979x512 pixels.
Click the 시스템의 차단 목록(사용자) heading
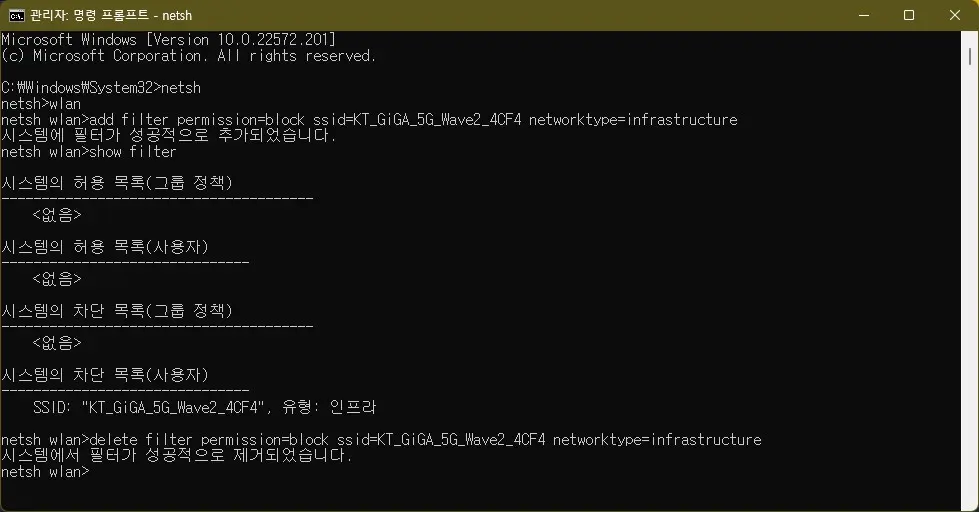click(105, 375)
